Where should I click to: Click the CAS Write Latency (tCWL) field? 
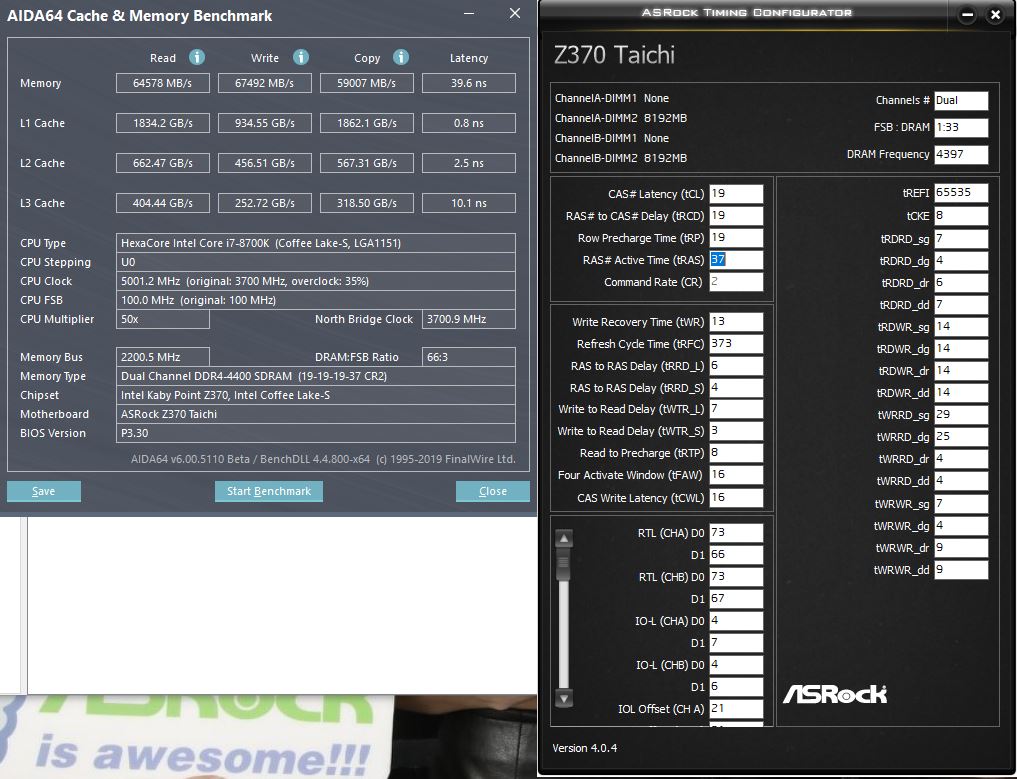pos(736,498)
